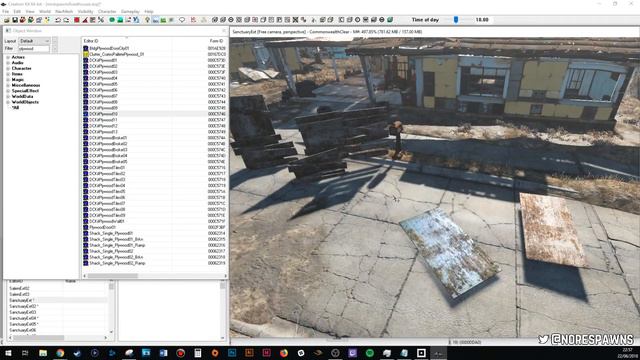Expand the Actors tree node
Screen dimensions: 640x360
click(8, 57)
